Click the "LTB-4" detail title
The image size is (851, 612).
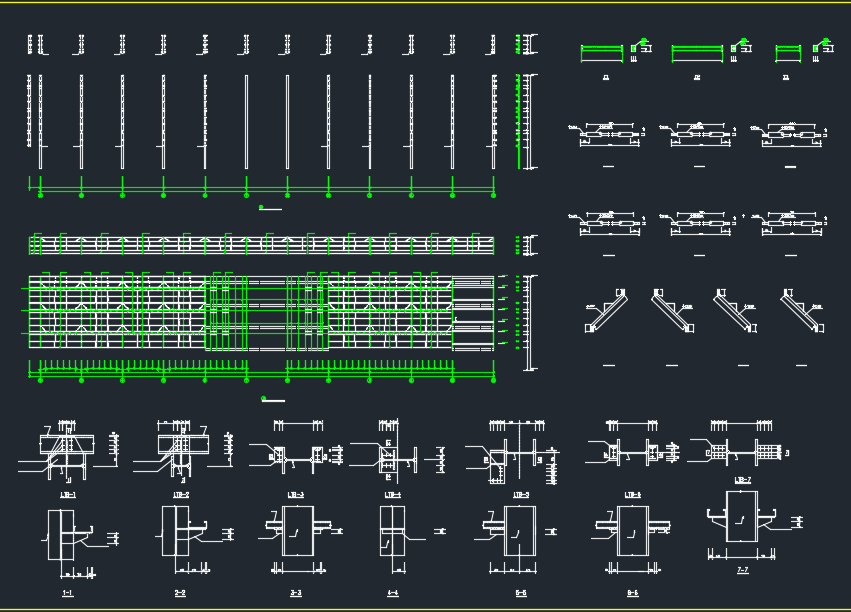tap(393, 495)
